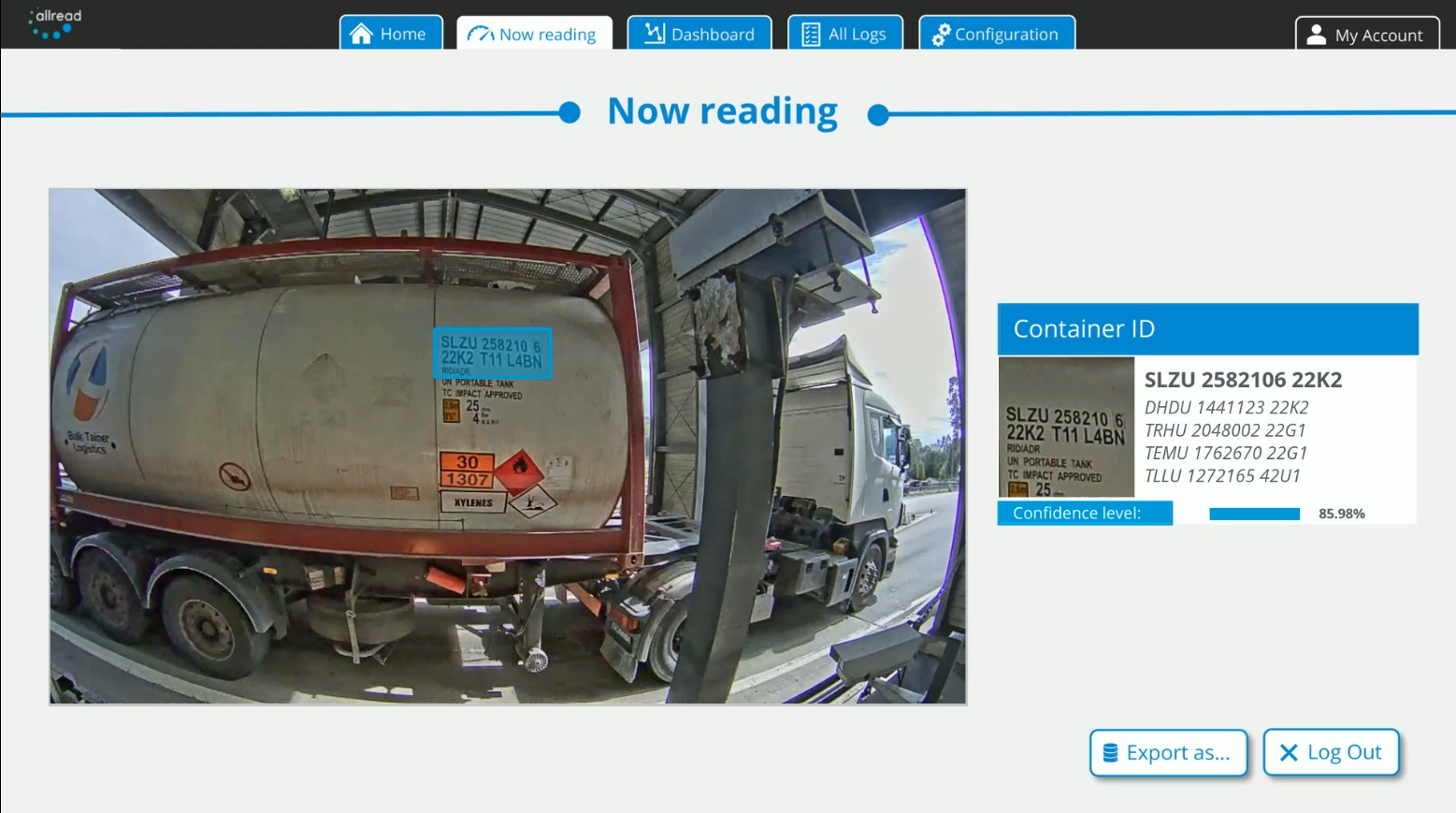Screen dimensions: 1456x813
Task: Click the highlighted detection box on tank
Action: pyautogui.click(x=492, y=353)
